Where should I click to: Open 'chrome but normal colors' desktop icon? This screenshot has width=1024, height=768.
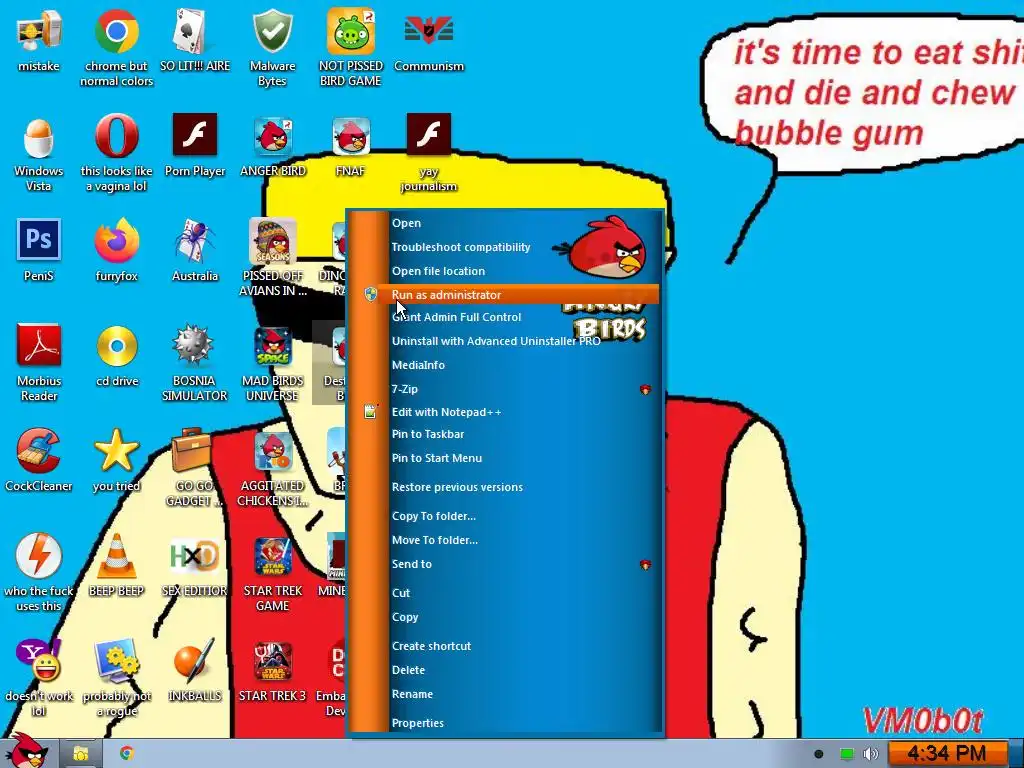click(x=116, y=31)
